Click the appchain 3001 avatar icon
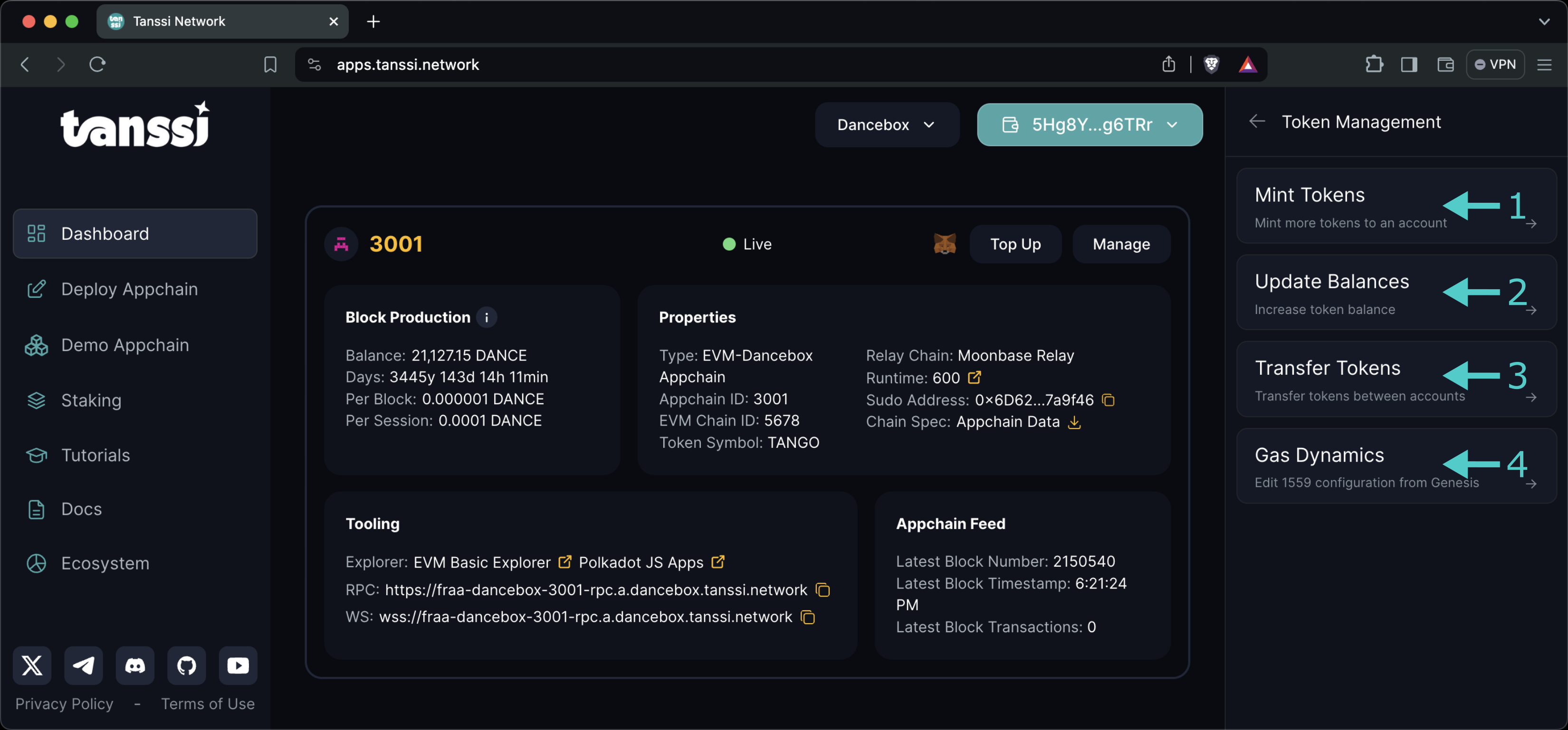The height and width of the screenshot is (730, 1568). [341, 244]
